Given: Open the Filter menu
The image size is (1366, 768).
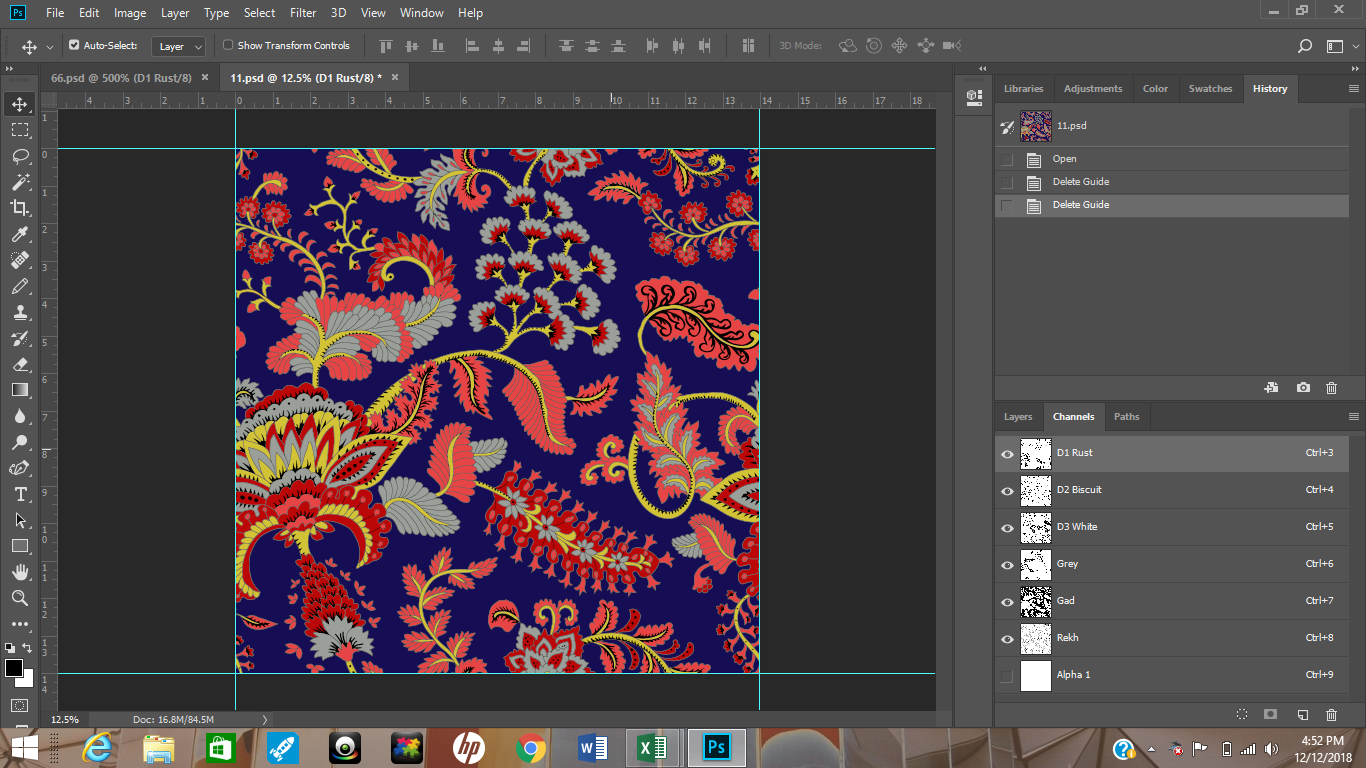Looking at the screenshot, I should pyautogui.click(x=303, y=13).
